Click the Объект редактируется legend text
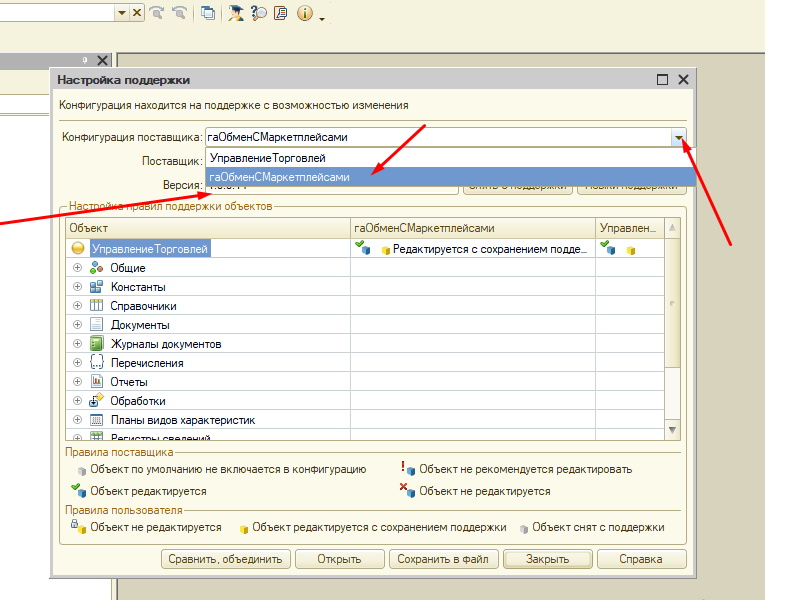This screenshot has height=600, width=800. coord(148,491)
